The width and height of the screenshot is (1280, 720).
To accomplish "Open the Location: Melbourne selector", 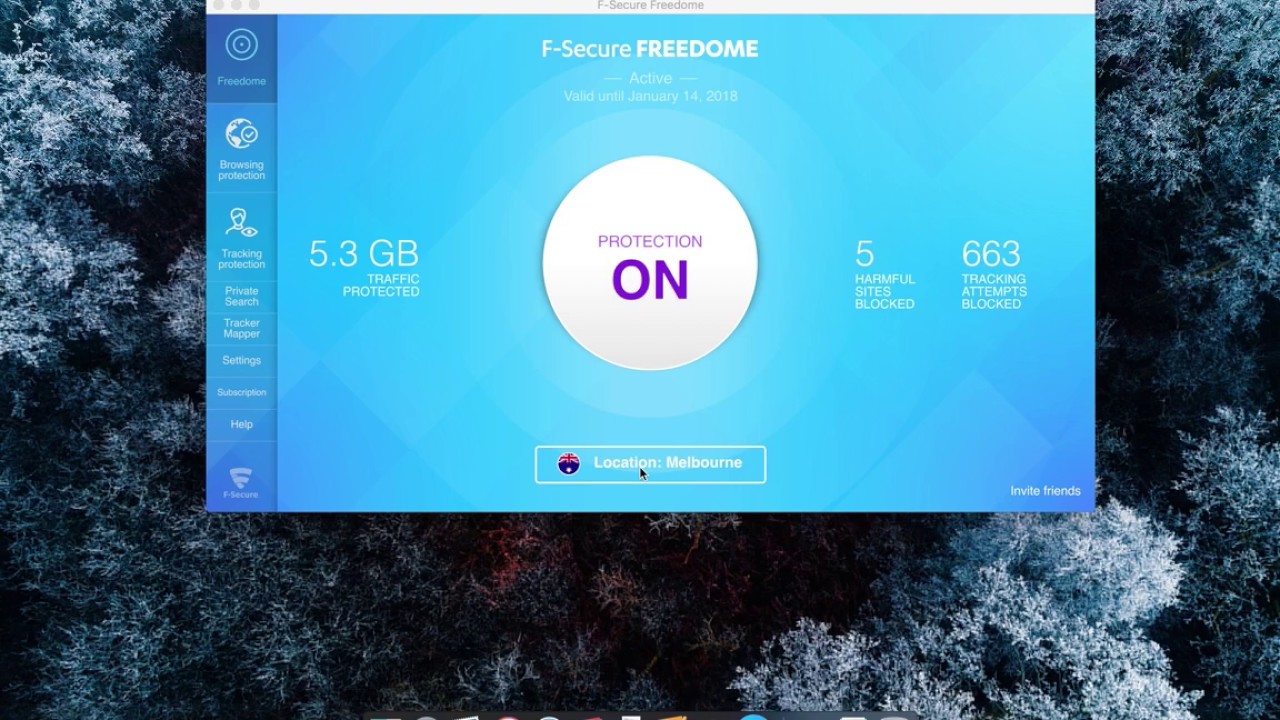I will (650, 464).
